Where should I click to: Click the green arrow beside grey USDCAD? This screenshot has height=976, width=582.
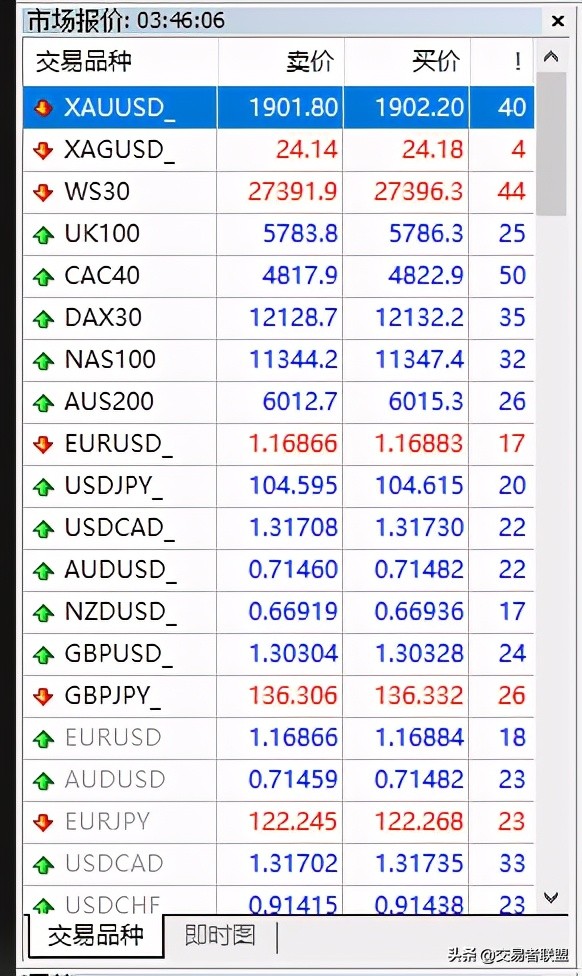click(43, 865)
